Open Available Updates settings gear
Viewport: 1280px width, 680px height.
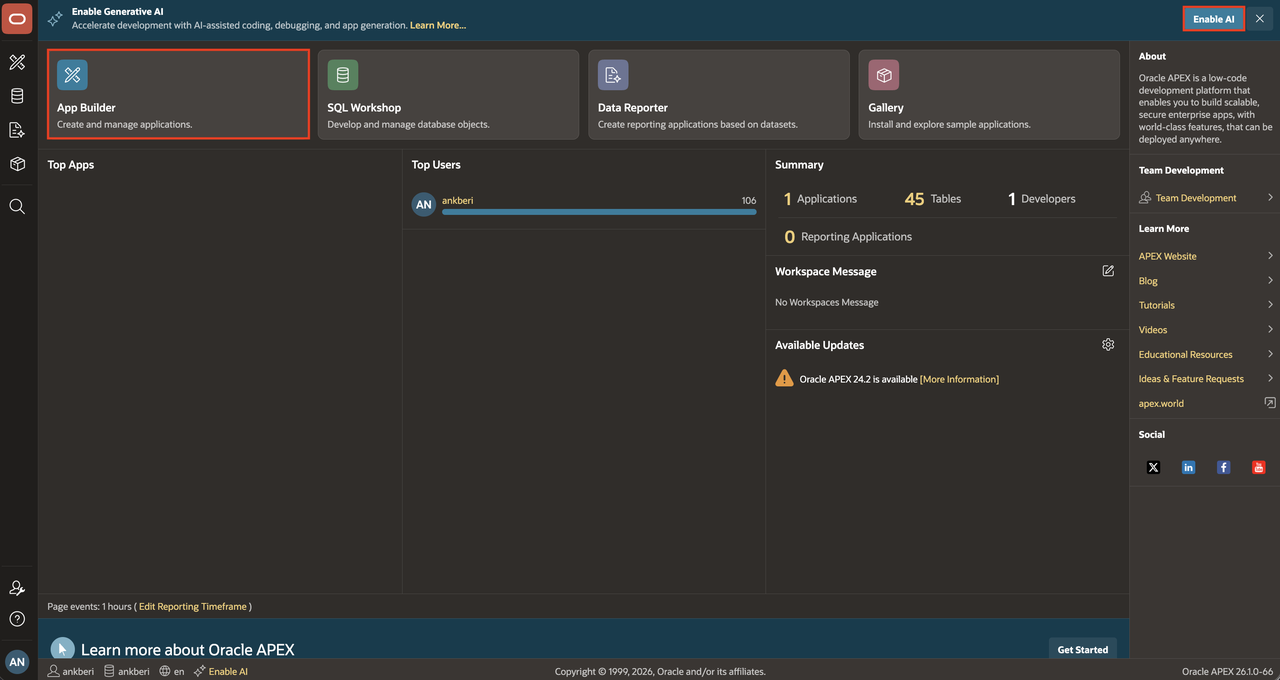click(x=1108, y=344)
